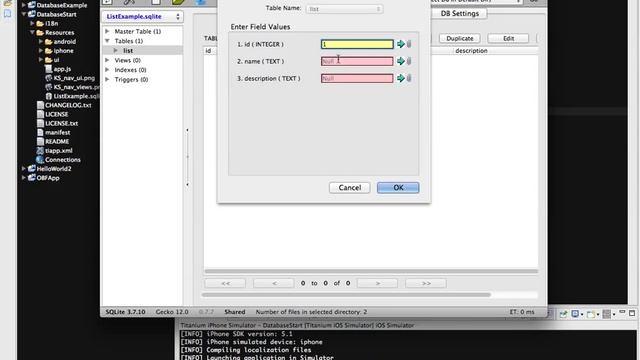Click the gray blob icon in the name row
The width and height of the screenshot is (640, 360).
tap(409, 61)
